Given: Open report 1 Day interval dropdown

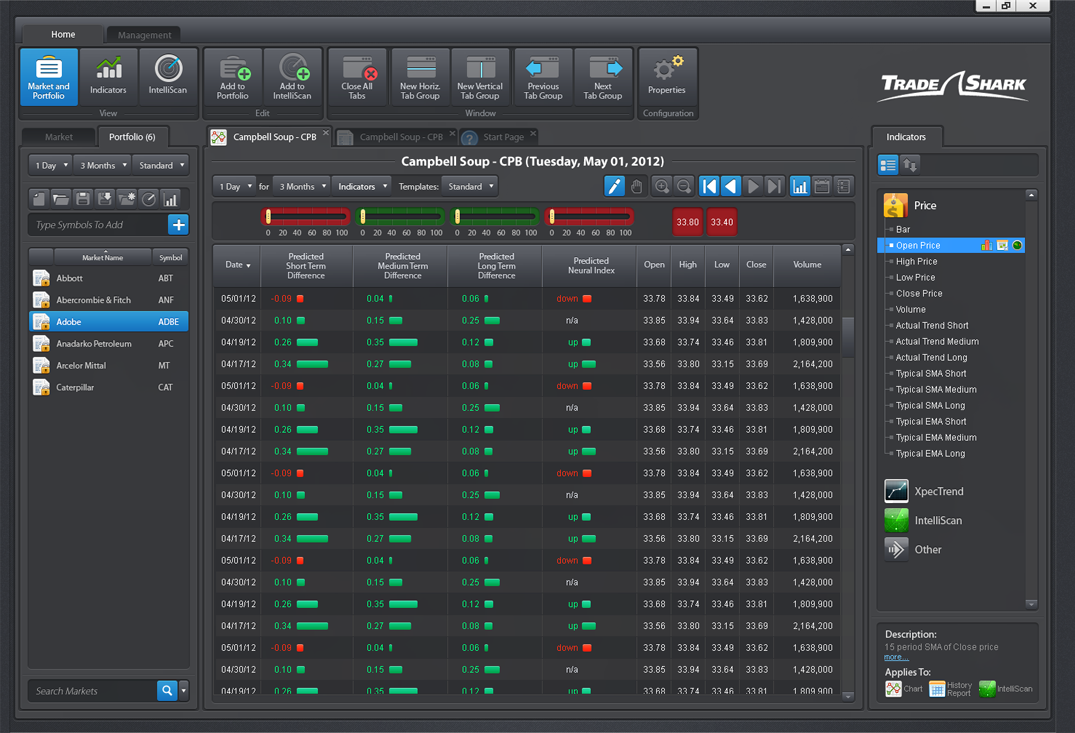Looking at the screenshot, I should tap(235, 187).
